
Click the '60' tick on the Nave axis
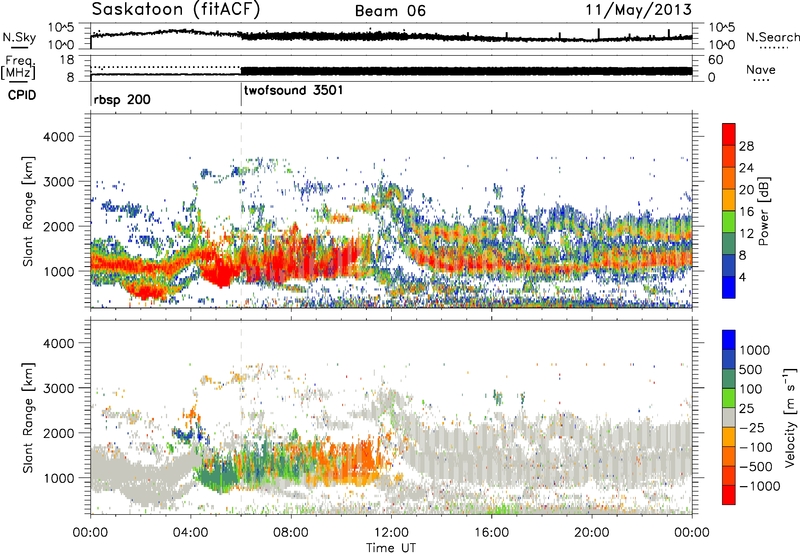715,60
